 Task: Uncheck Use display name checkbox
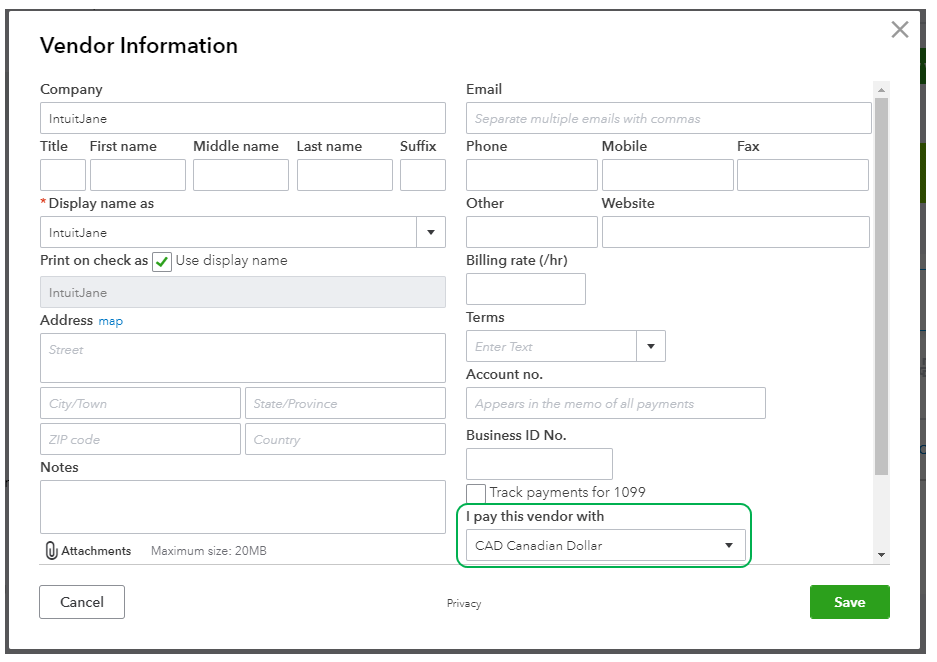coord(162,261)
